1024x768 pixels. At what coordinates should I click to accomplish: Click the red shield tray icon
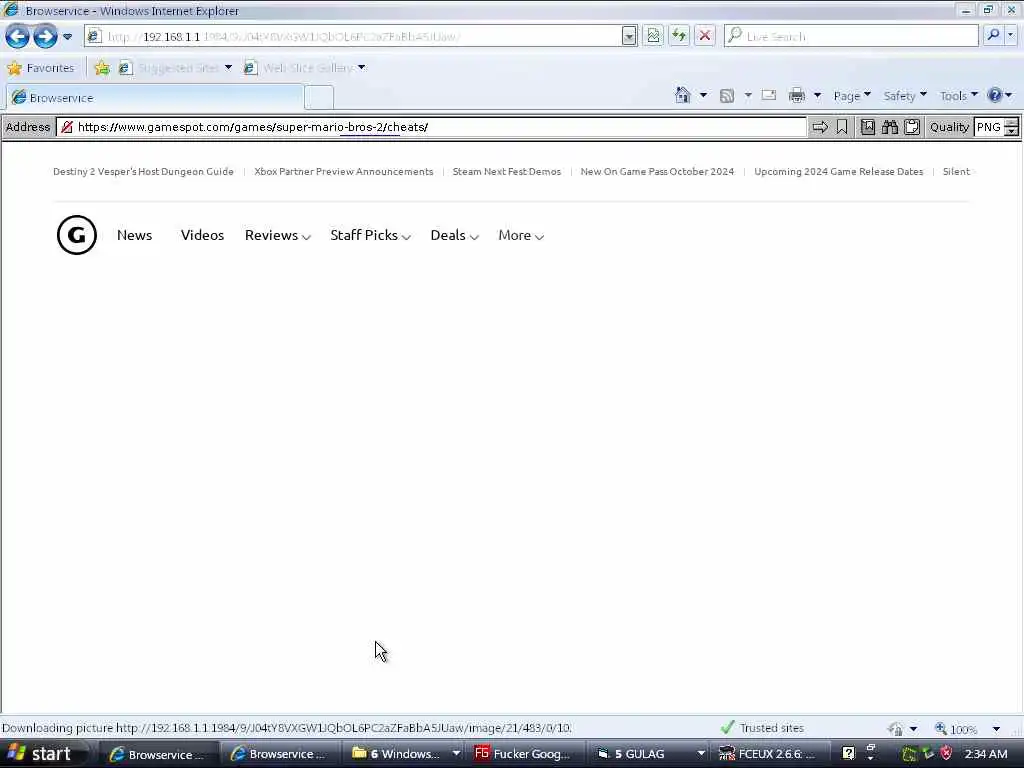click(946, 754)
